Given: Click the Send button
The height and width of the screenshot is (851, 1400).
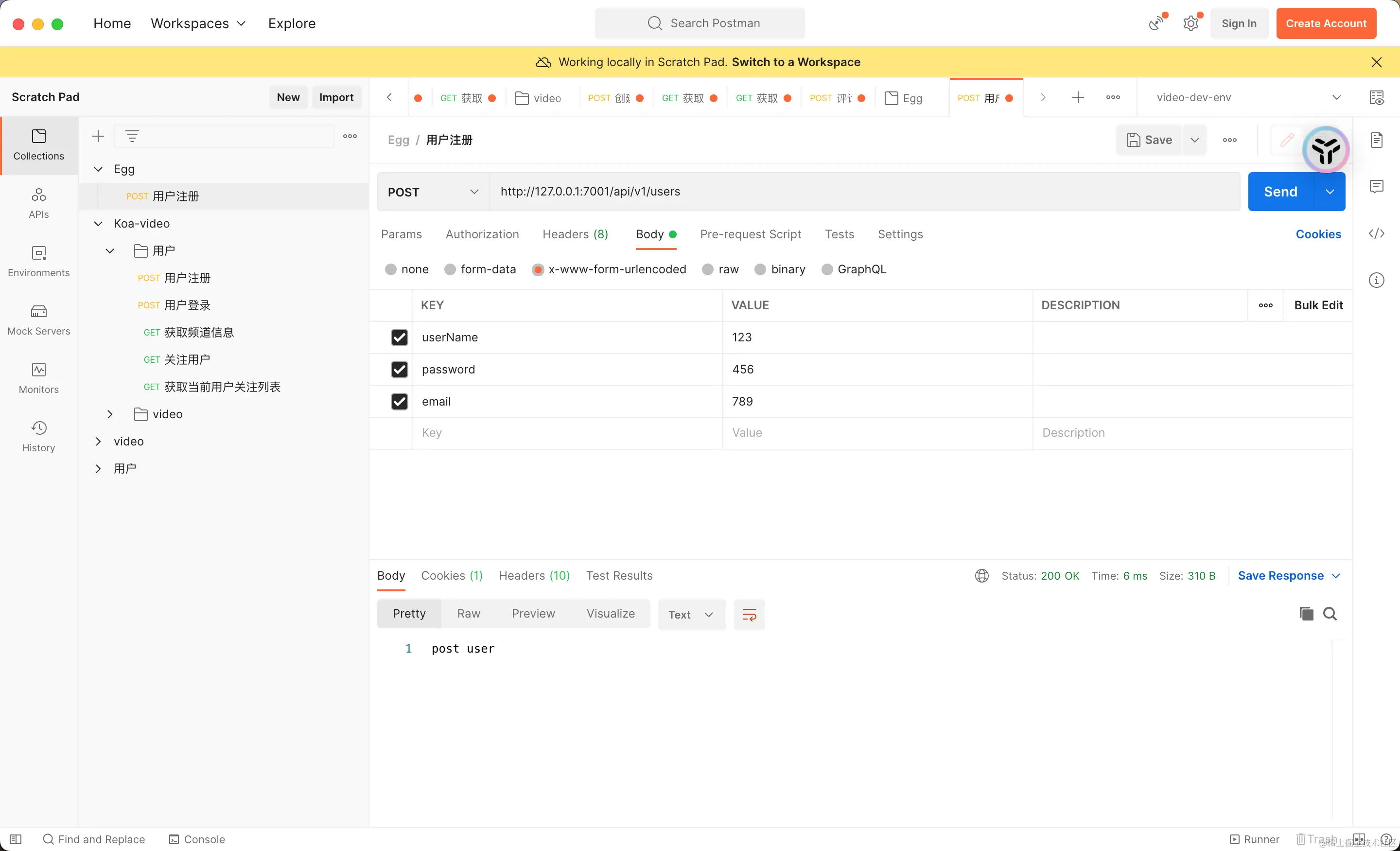Looking at the screenshot, I should [x=1281, y=192].
